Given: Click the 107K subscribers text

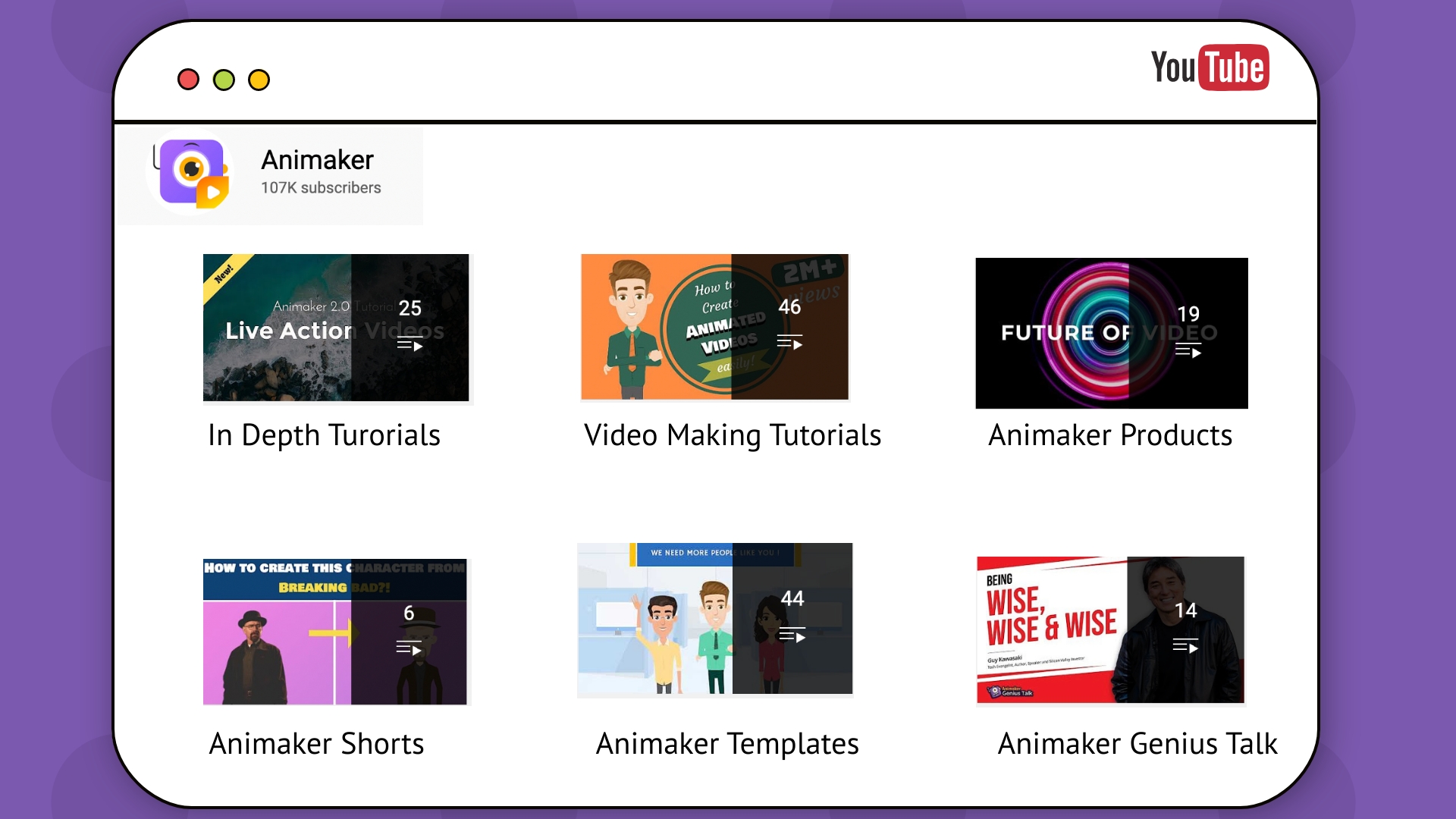Looking at the screenshot, I should 321,188.
